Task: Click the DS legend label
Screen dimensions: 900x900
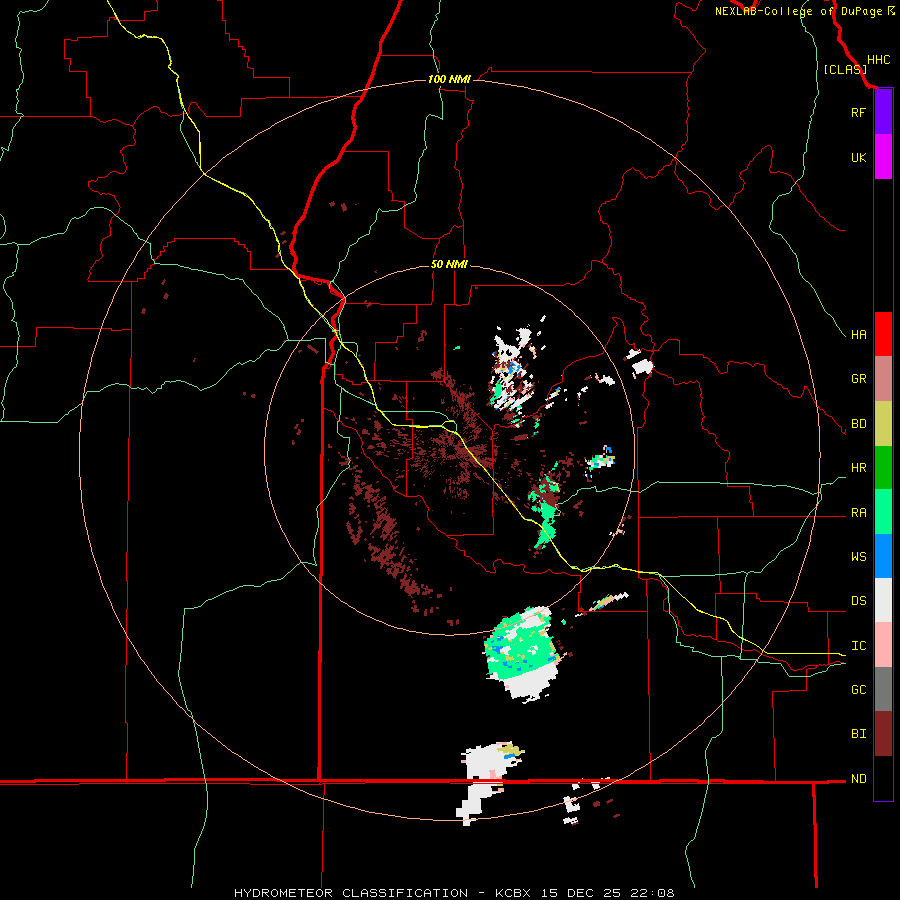Action: tap(858, 601)
